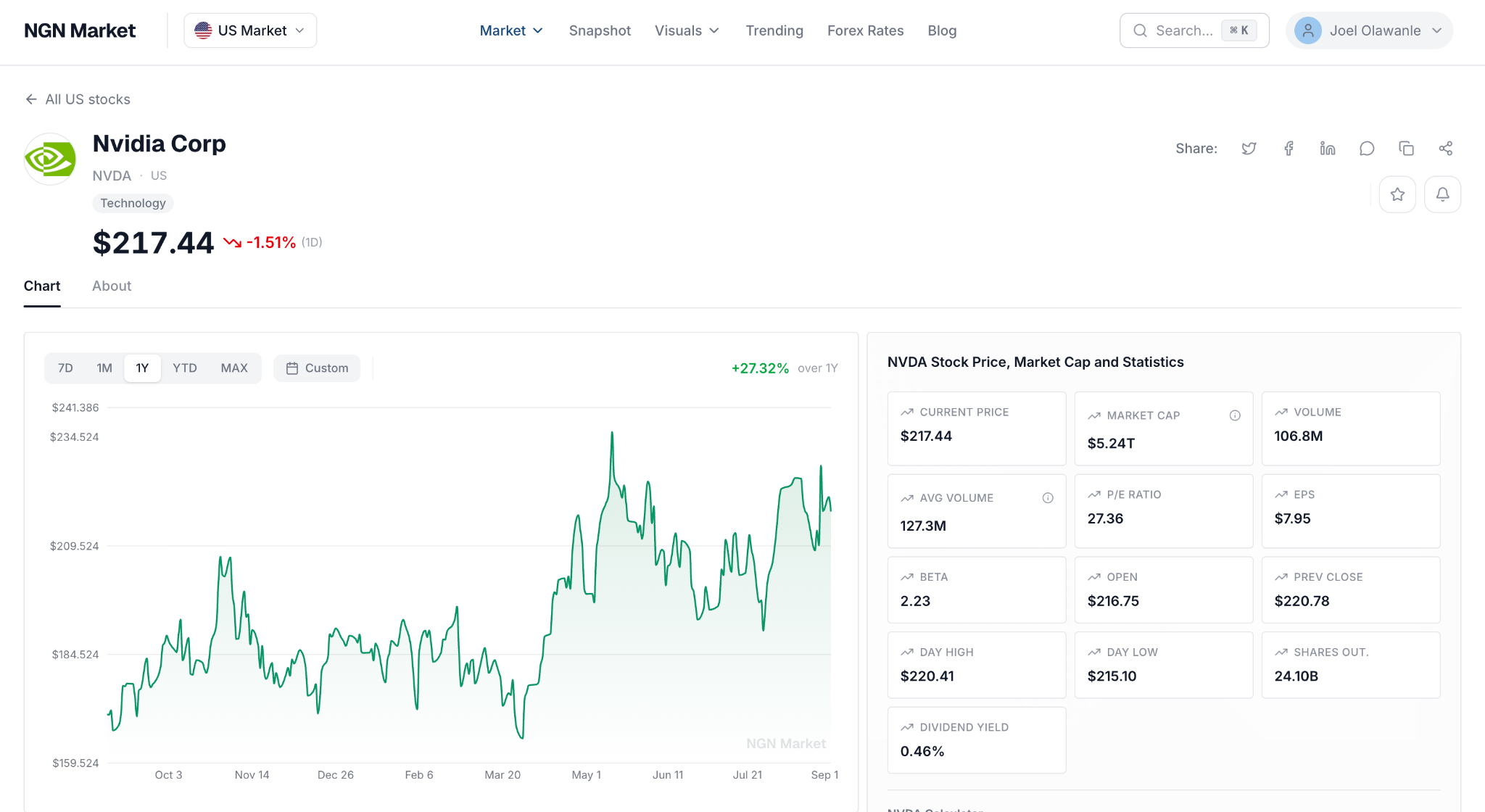
Task: Select the 1M chart range
Action: tap(104, 368)
